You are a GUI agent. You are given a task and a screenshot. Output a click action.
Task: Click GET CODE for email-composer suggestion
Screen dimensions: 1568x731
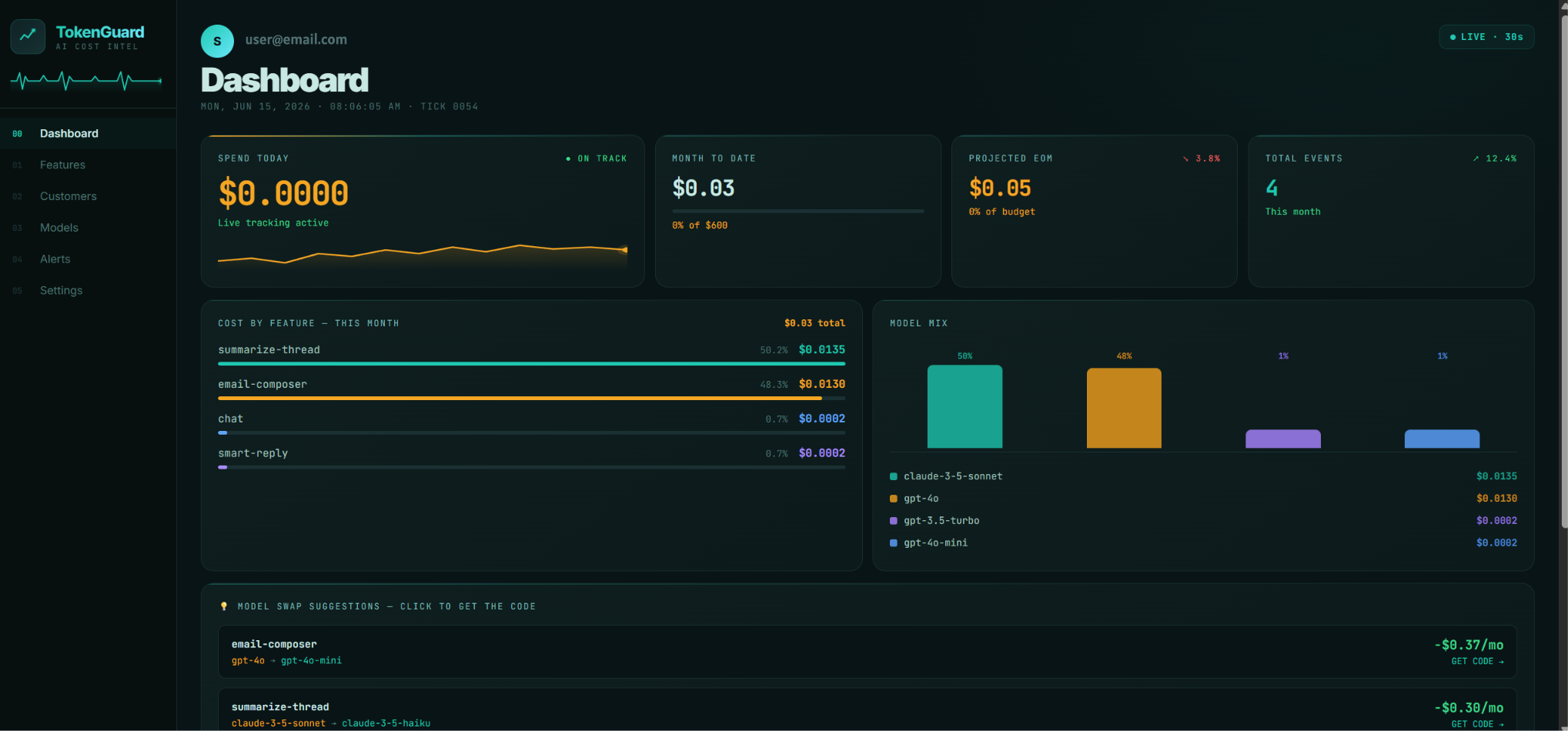[x=1477, y=662]
